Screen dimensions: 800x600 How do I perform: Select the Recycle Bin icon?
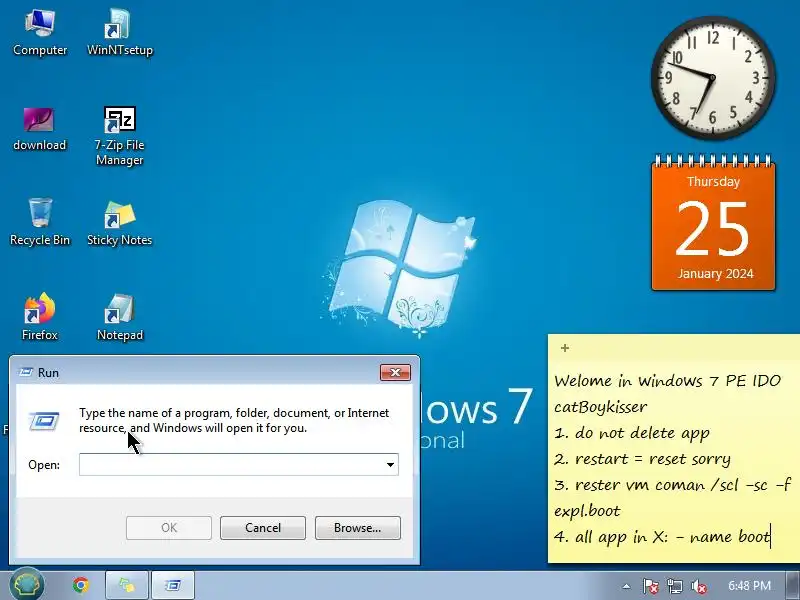(x=40, y=222)
